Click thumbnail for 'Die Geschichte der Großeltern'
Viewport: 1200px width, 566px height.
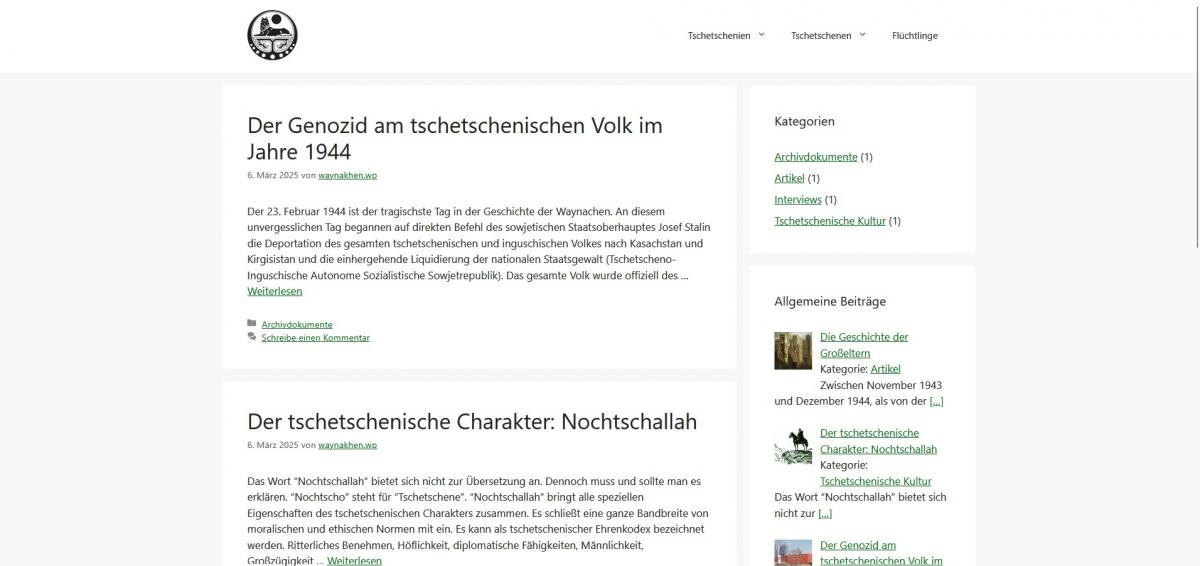[793, 350]
